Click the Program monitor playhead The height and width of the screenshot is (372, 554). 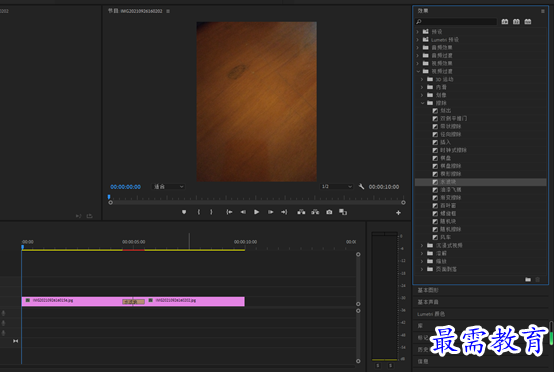coord(109,197)
